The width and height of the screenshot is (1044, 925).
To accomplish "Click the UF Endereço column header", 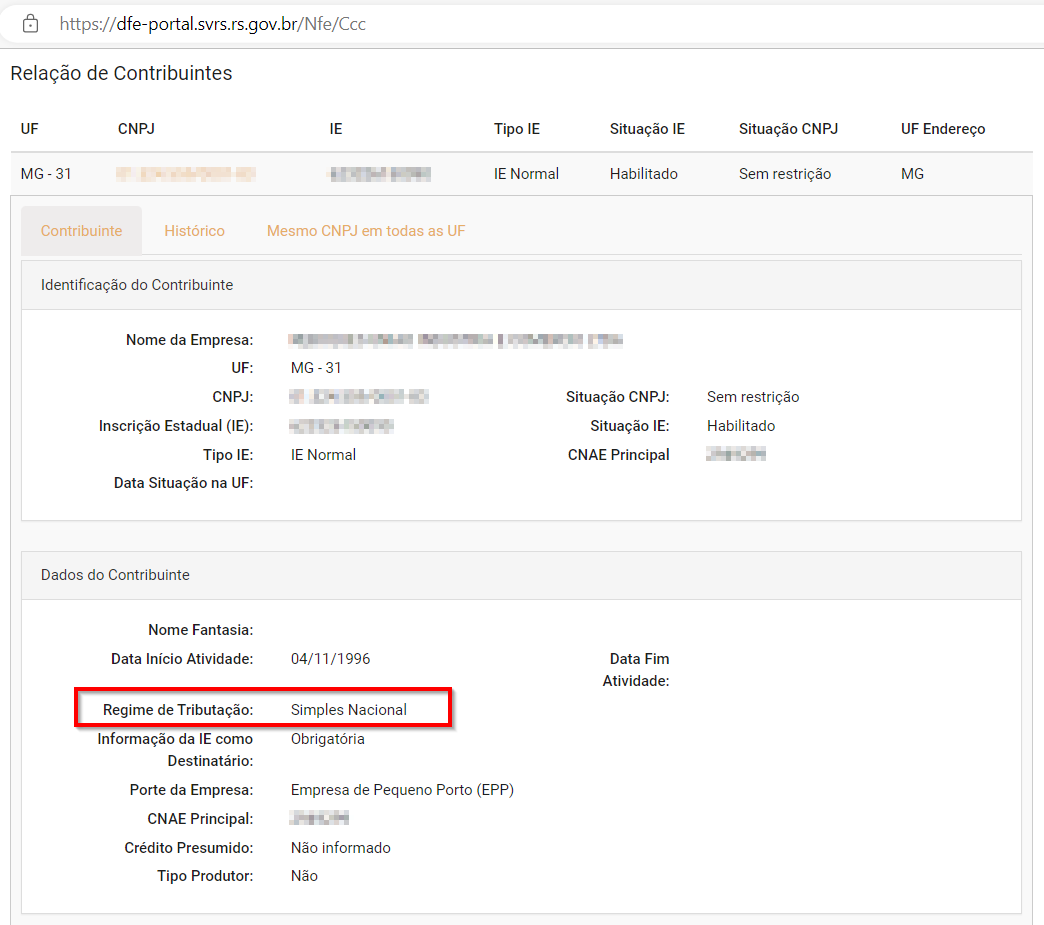I will coord(943,129).
